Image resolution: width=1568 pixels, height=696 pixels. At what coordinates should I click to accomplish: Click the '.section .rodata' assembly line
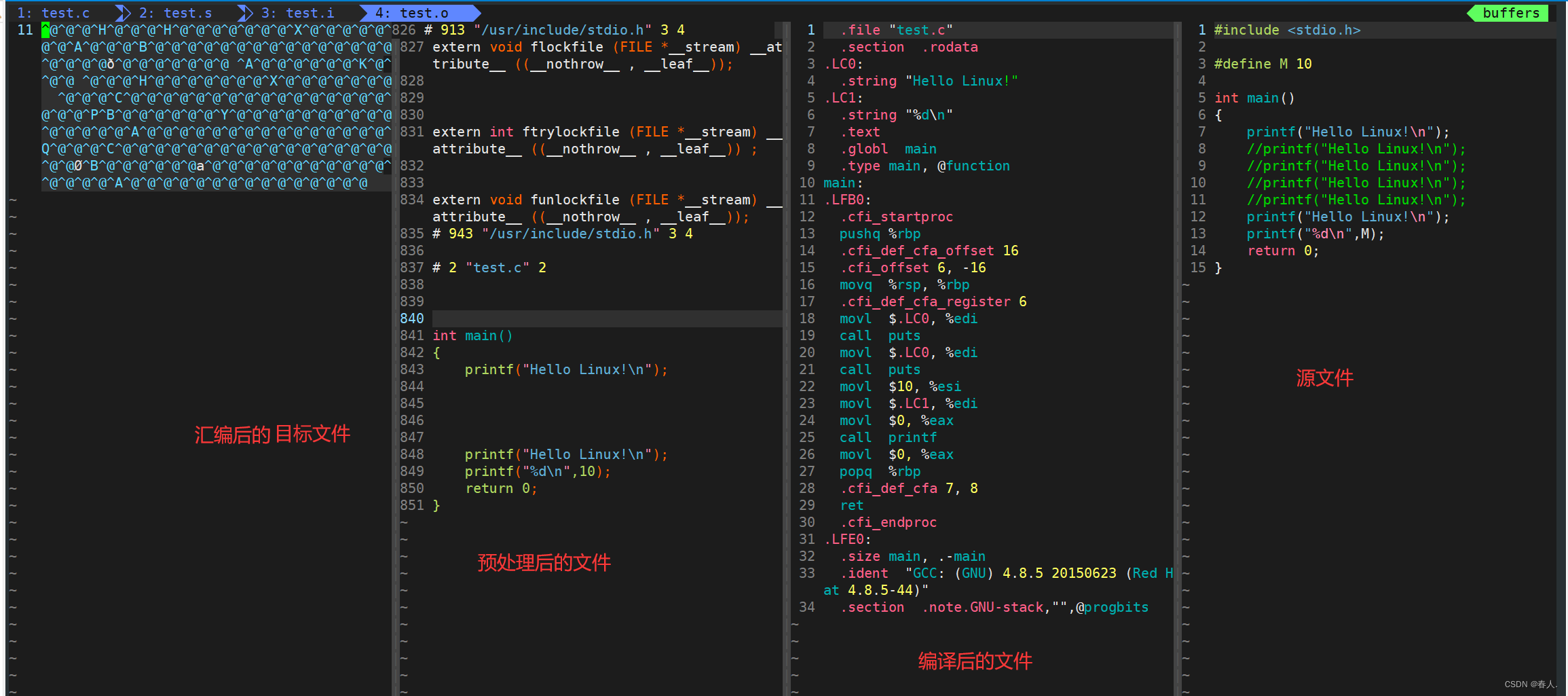click(x=909, y=47)
